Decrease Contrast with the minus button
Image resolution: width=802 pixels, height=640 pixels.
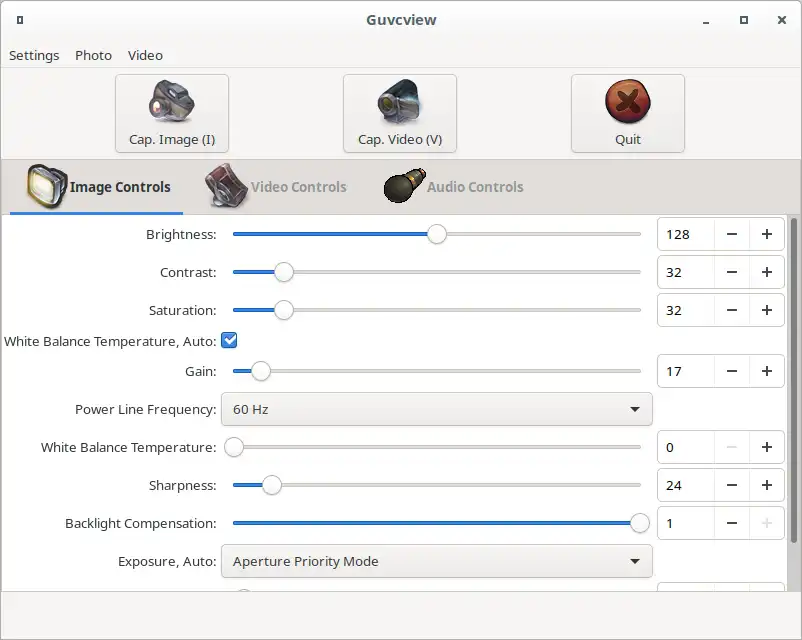point(732,272)
